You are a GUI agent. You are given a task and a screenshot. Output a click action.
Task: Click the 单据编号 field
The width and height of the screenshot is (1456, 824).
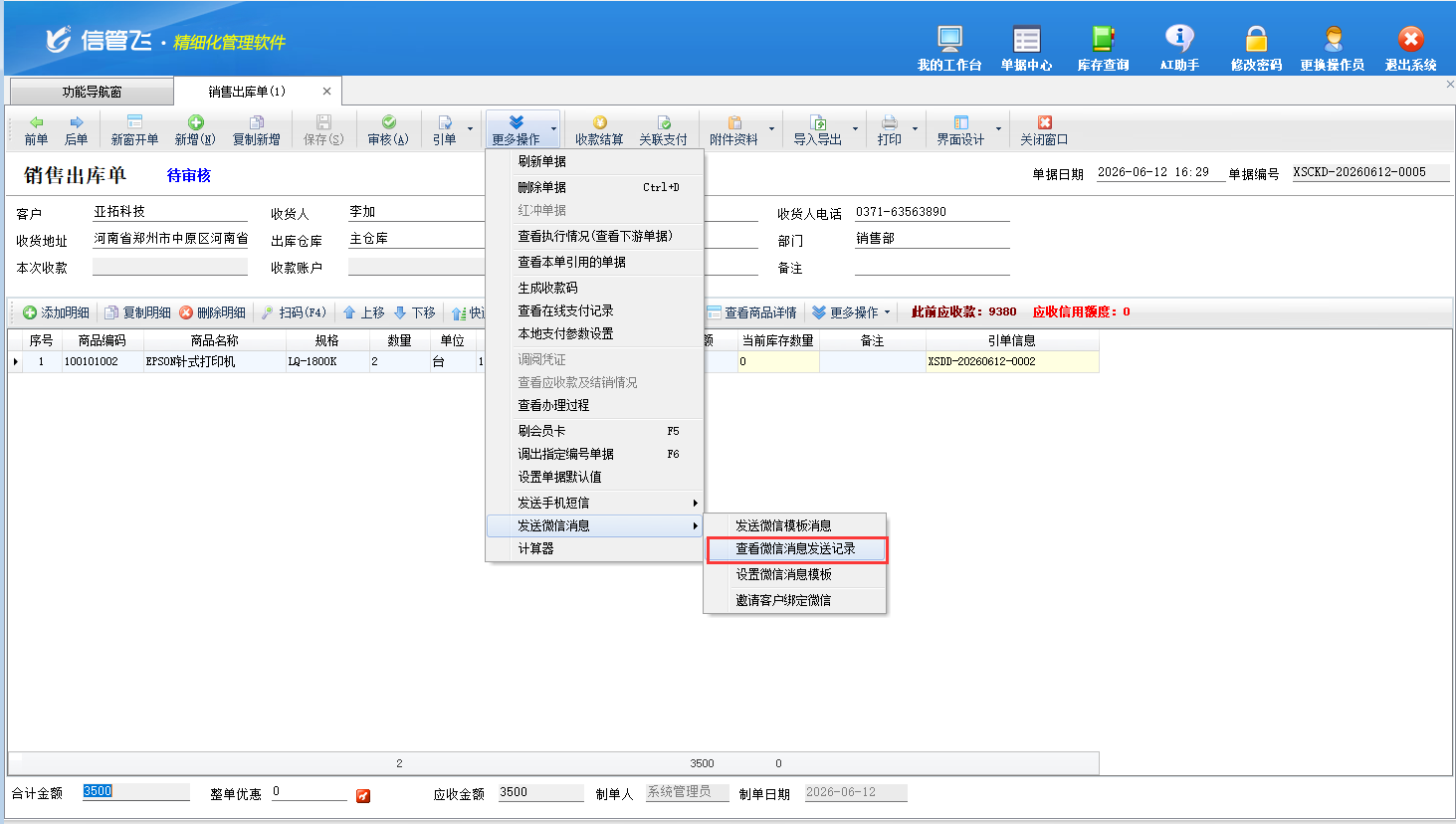[1369, 172]
